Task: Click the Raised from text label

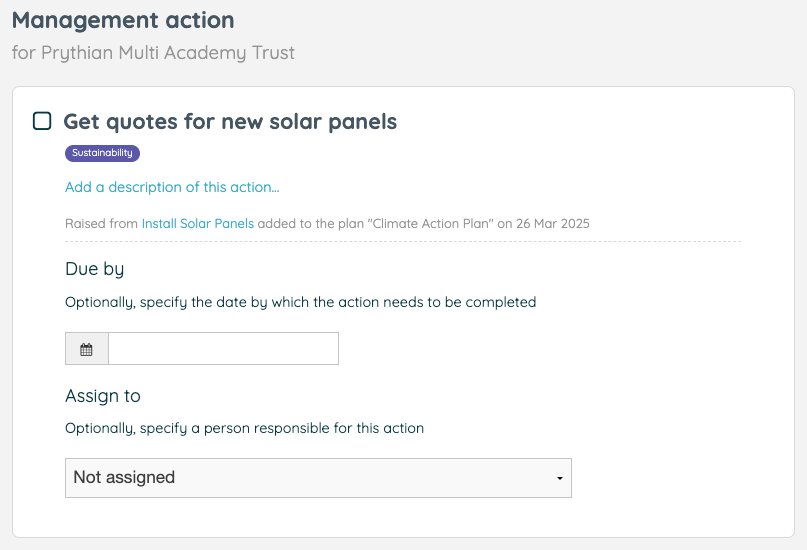Action: pos(101,224)
